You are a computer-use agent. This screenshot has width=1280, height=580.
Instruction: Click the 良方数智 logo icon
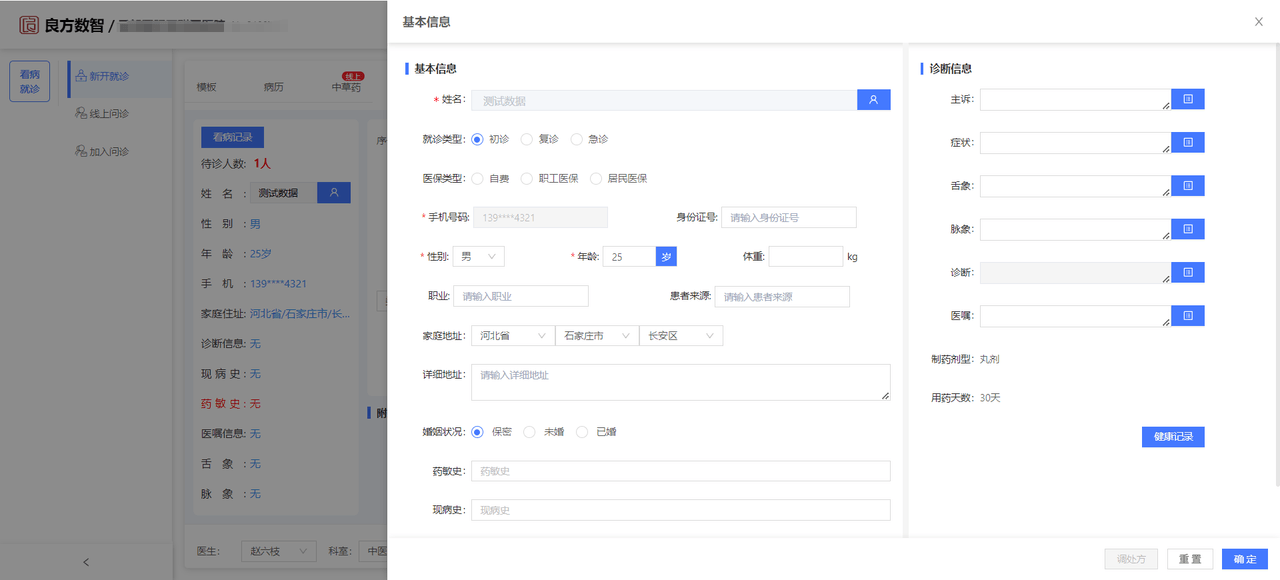click(x=29, y=25)
